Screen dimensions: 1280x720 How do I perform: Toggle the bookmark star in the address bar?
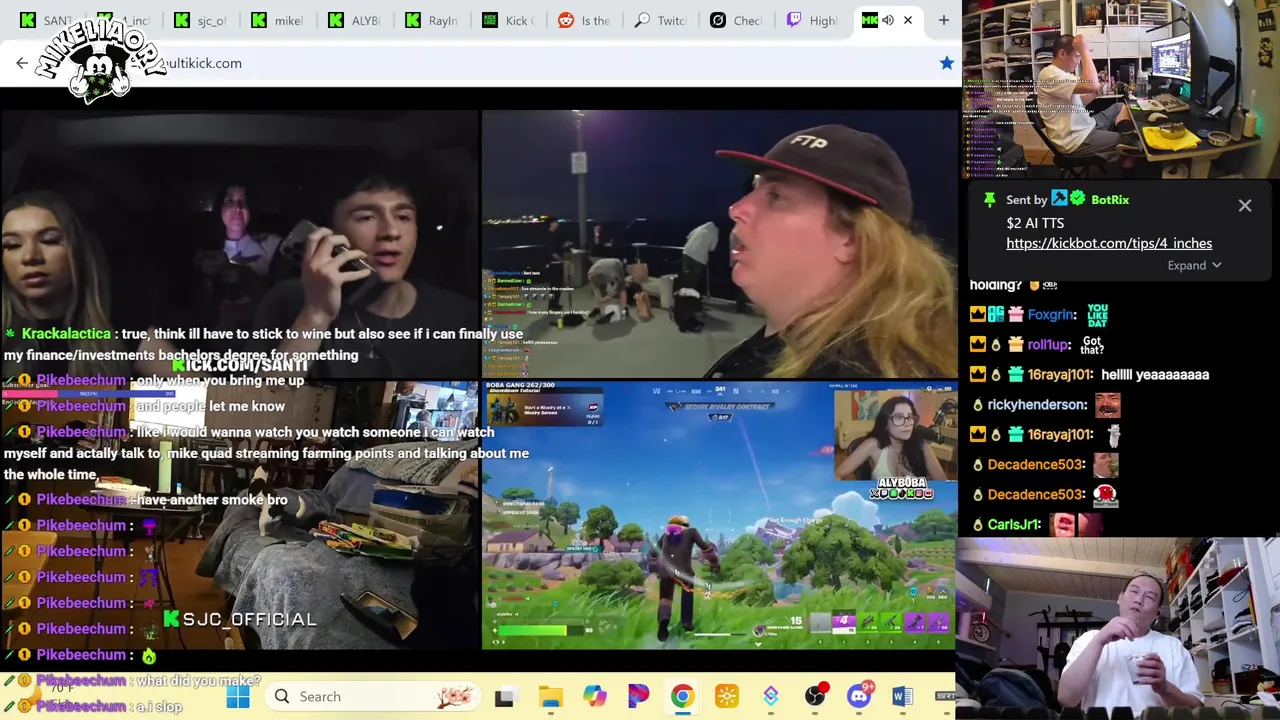946,63
